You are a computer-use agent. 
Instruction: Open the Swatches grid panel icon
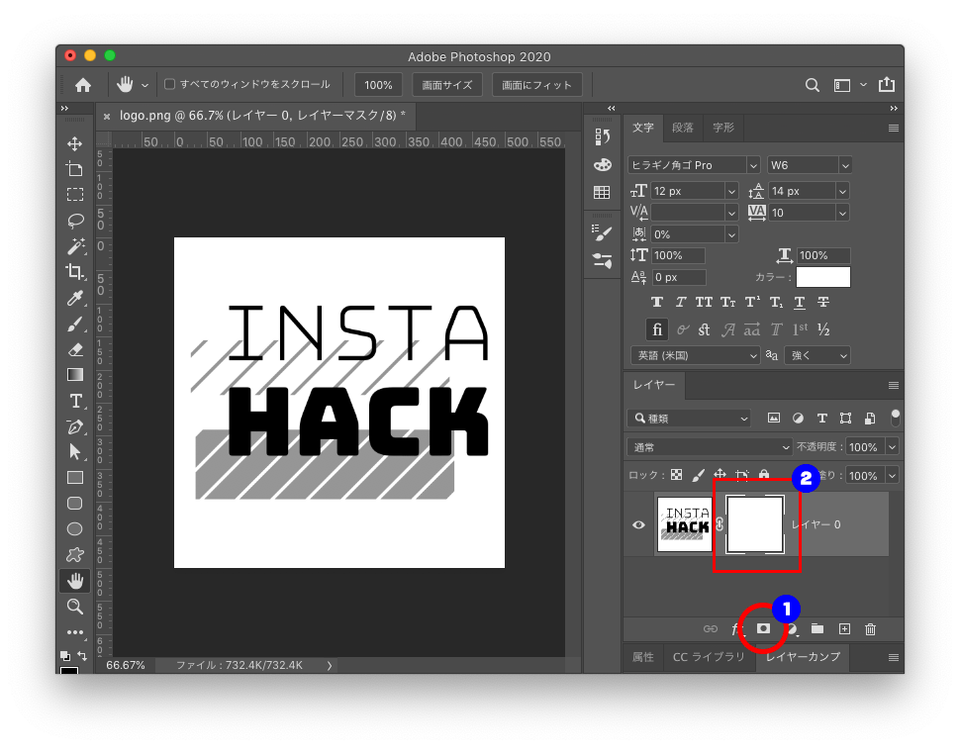pos(602,192)
